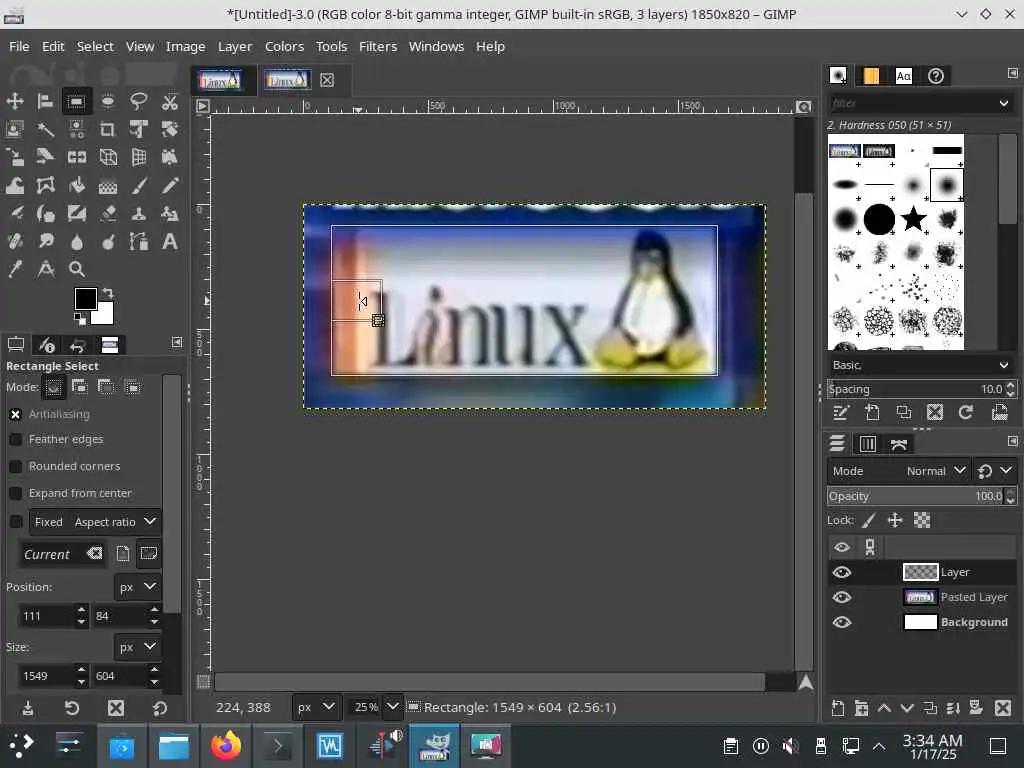Image resolution: width=1024 pixels, height=768 pixels.
Task: Save tool preset in tool options
Action: [x=27, y=708]
